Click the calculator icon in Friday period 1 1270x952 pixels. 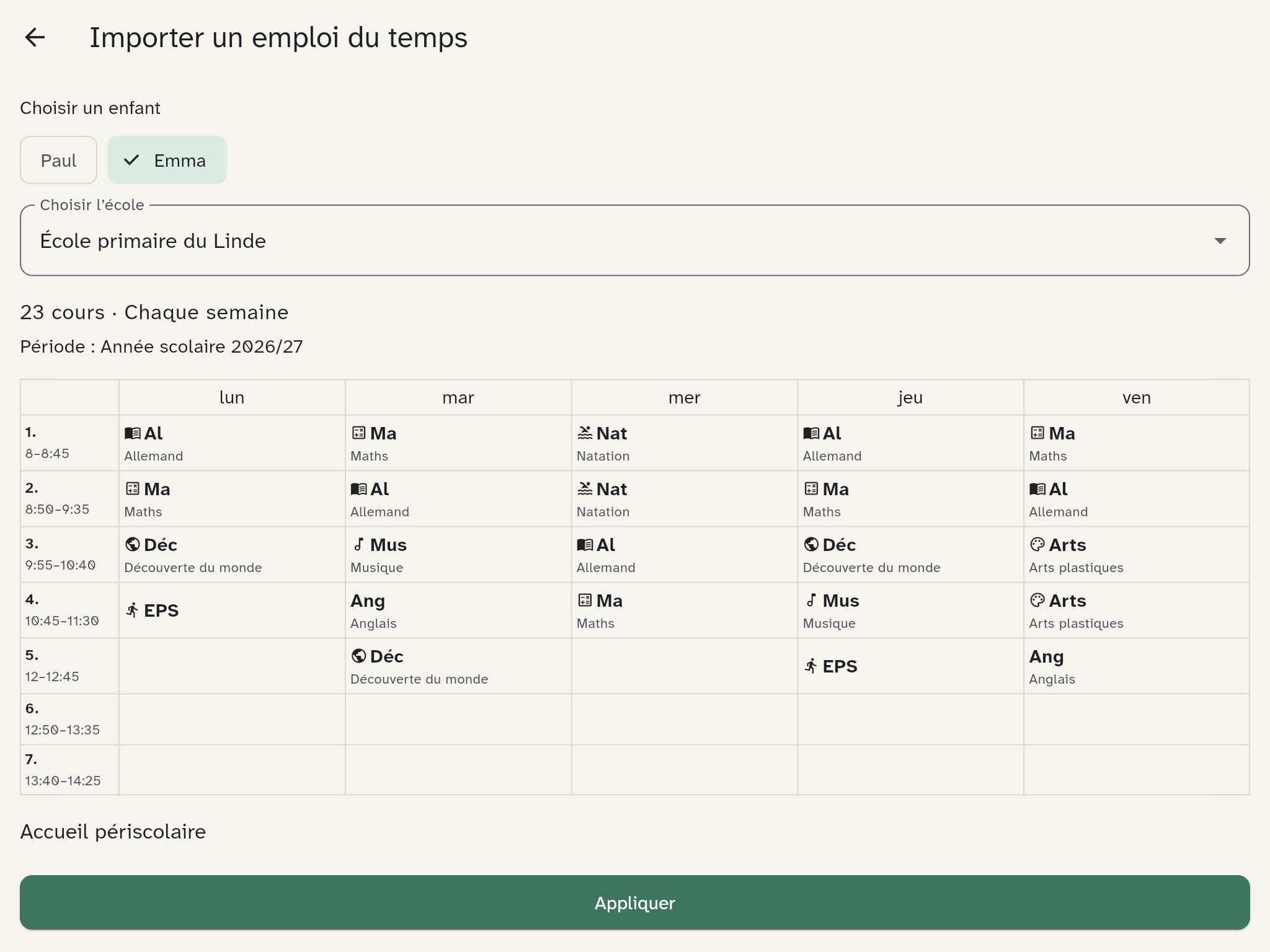[x=1037, y=433]
